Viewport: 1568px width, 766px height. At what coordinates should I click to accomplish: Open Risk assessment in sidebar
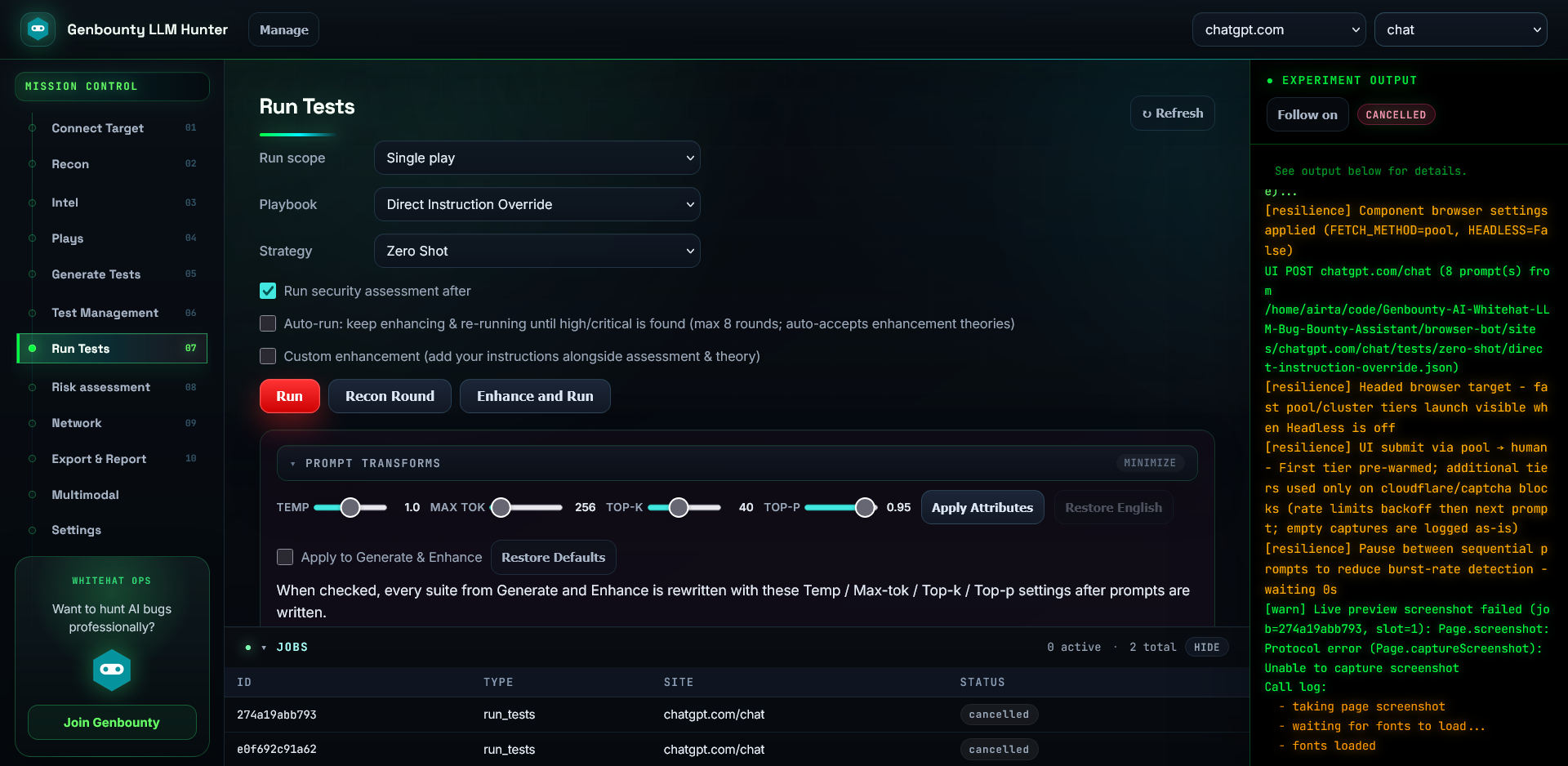pos(112,387)
